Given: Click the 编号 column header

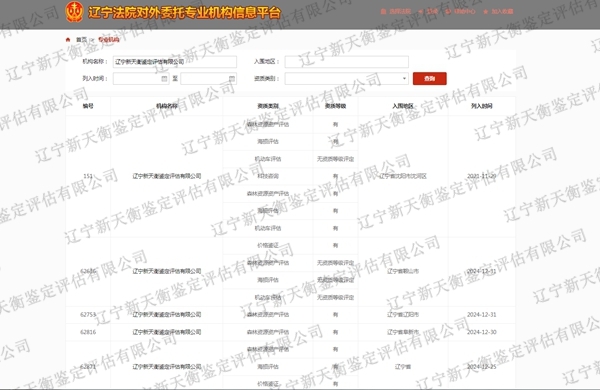Looking at the screenshot, I should (x=88, y=106).
